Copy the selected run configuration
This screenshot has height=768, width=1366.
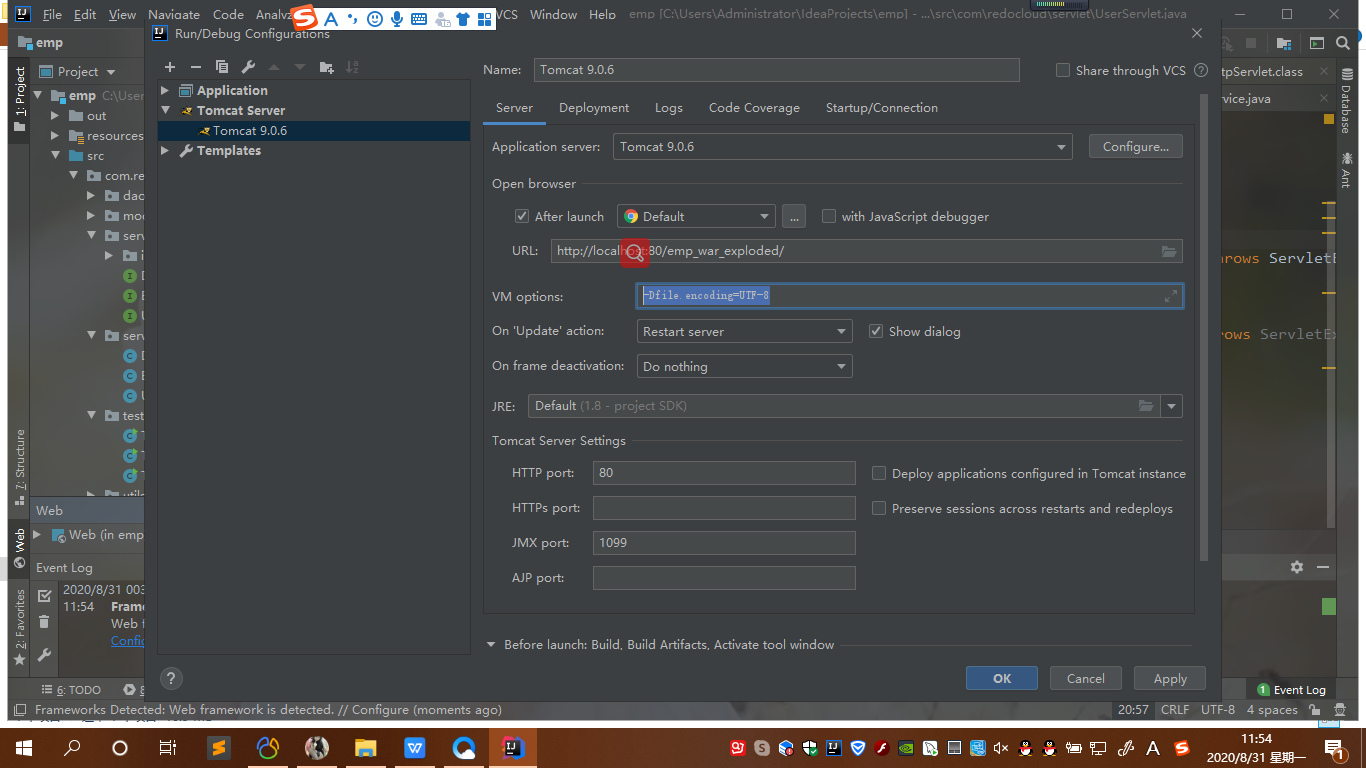coord(222,67)
